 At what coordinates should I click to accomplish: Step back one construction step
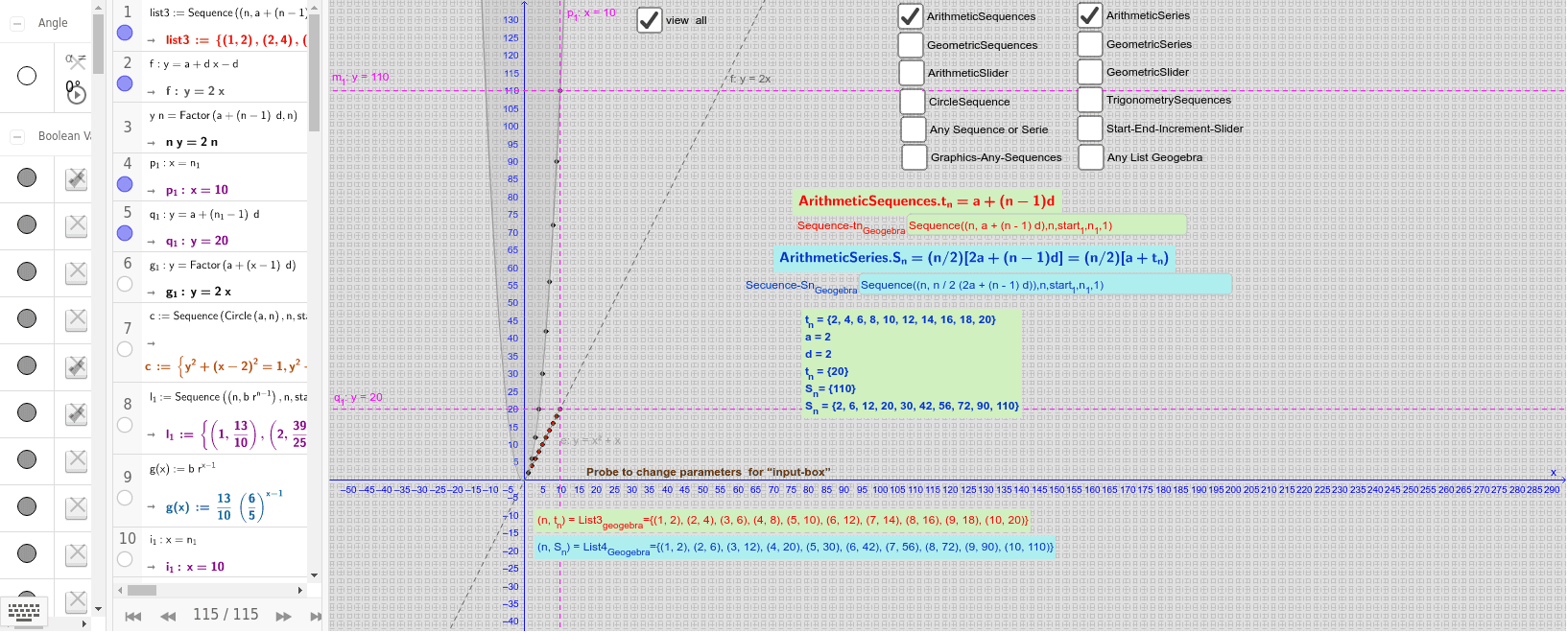pos(168,616)
